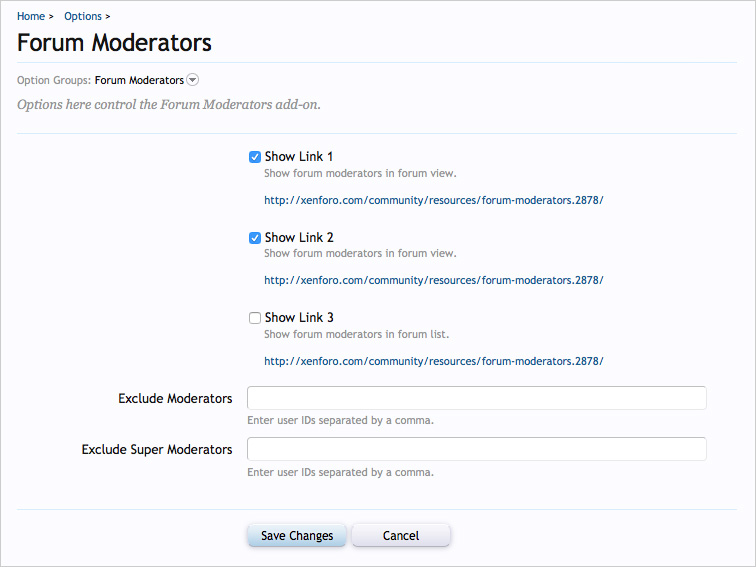Disable the Show Link 2 checkbox

pyautogui.click(x=255, y=238)
